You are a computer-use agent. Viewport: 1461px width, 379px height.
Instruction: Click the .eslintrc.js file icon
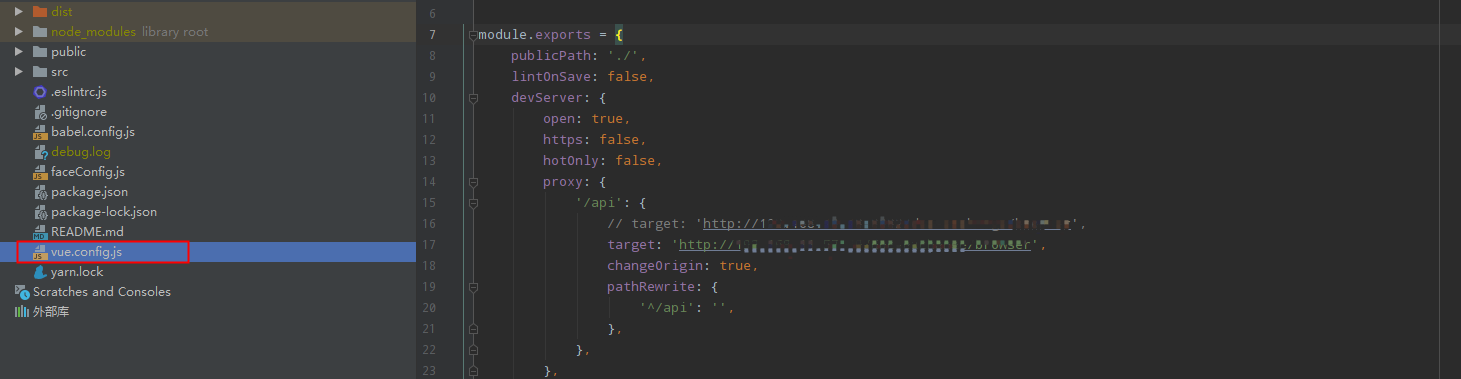click(40, 91)
